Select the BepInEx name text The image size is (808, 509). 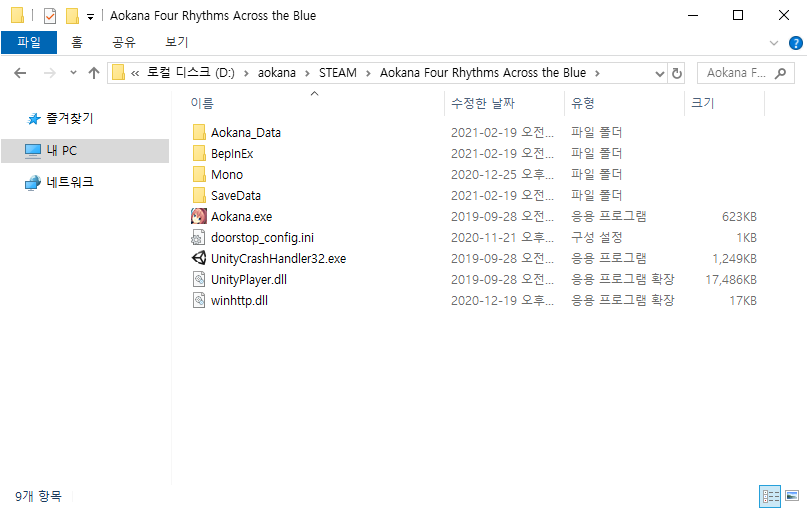[x=232, y=154]
